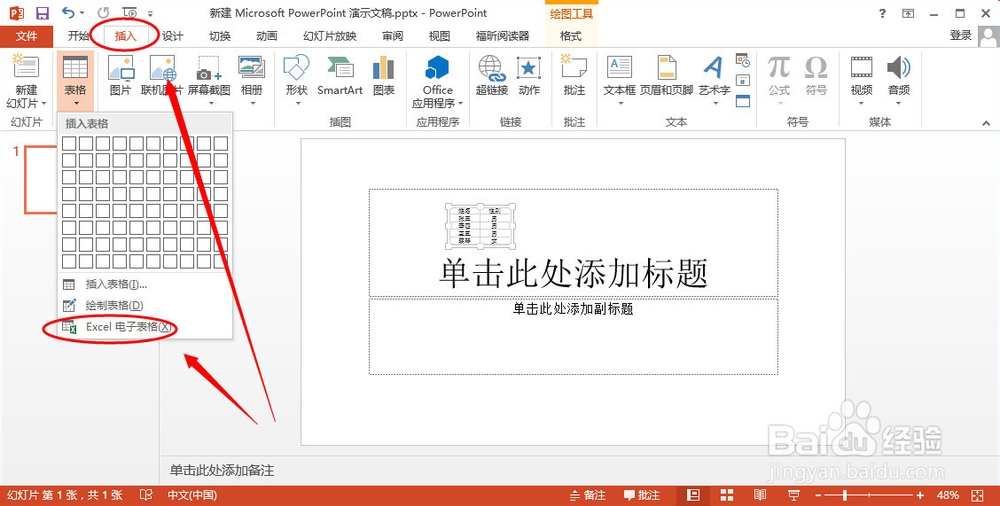
Task: Click the slide number small icon
Action: (x=742, y=81)
